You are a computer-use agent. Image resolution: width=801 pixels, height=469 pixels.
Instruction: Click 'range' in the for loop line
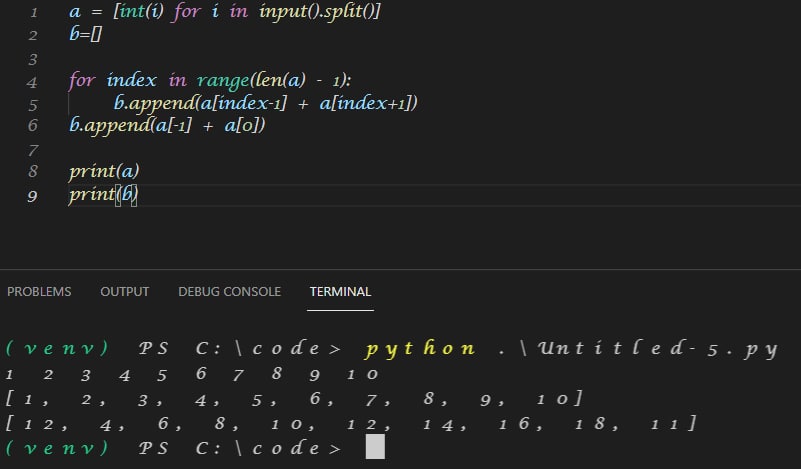click(223, 80)
